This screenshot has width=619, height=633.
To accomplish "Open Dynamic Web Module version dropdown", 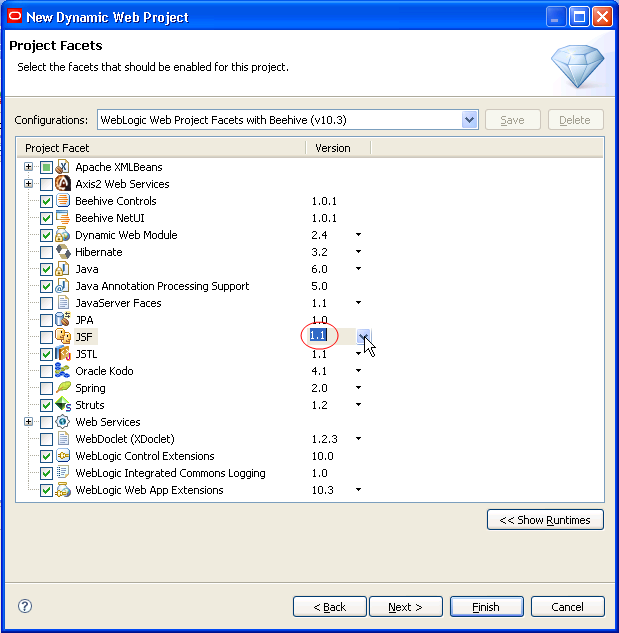I will pyautogui.click(x=358, y=235).
